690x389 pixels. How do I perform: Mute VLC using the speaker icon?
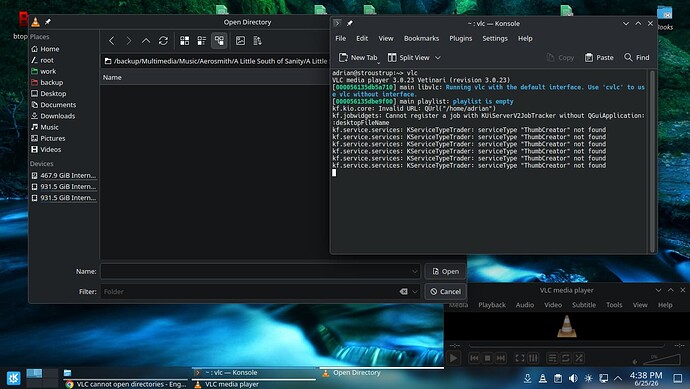pyautogui.click(x=635, y=362)
